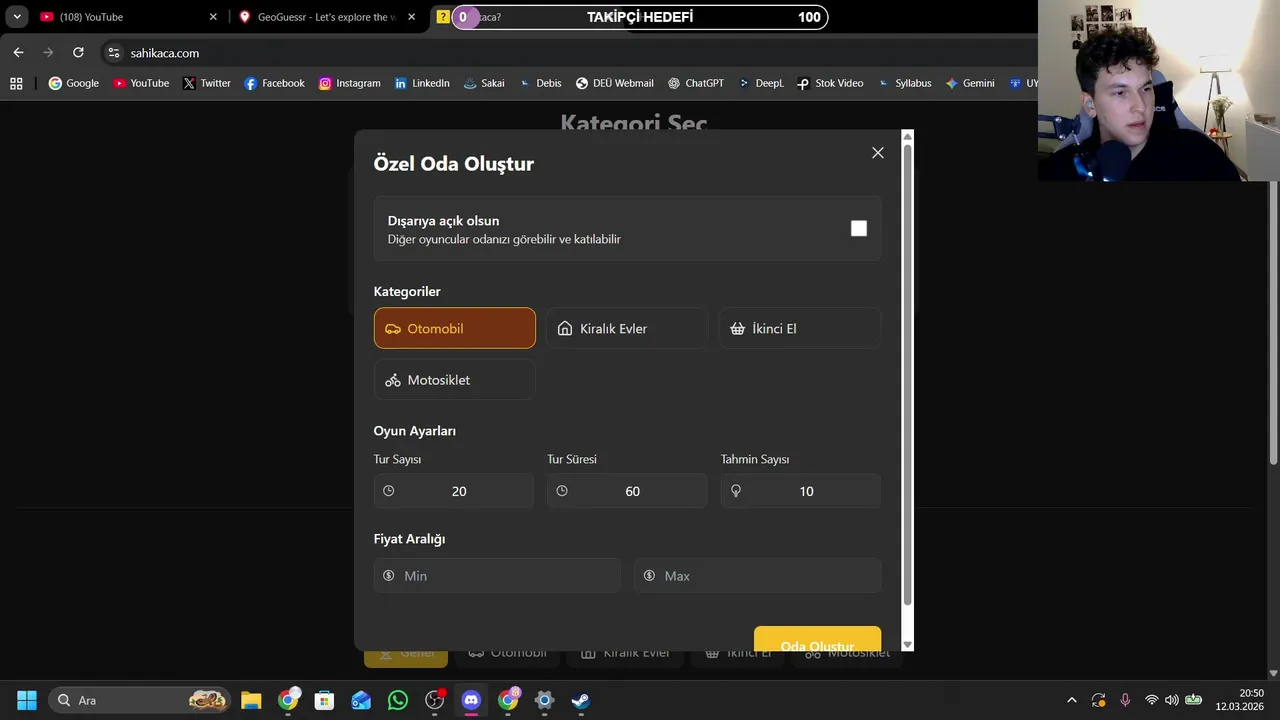Viewport: 1280px width, 720px height.
Task: Click the battery tray icon
Action: 1193,700
